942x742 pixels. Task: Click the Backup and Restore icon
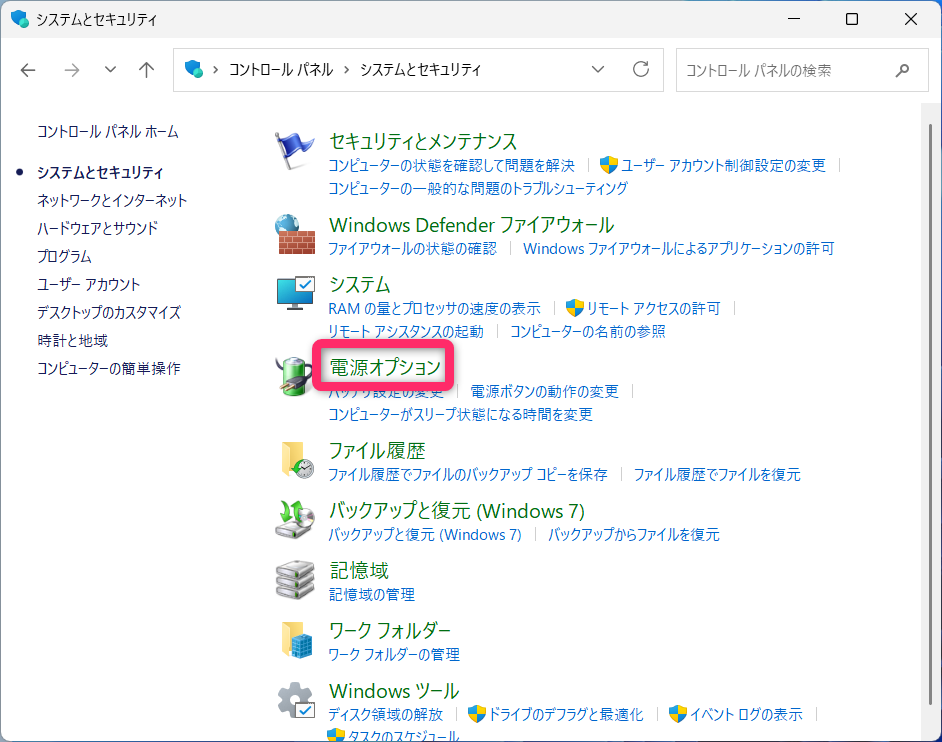click(295, 520)
